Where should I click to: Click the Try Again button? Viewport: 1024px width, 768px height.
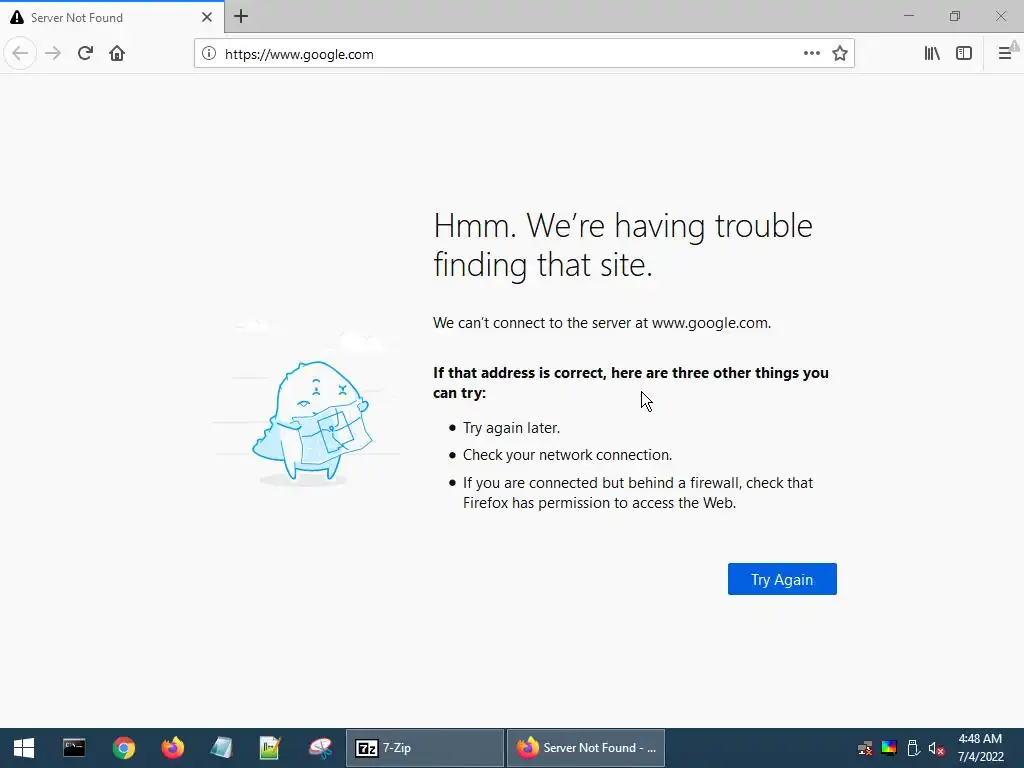coord(782,579)
